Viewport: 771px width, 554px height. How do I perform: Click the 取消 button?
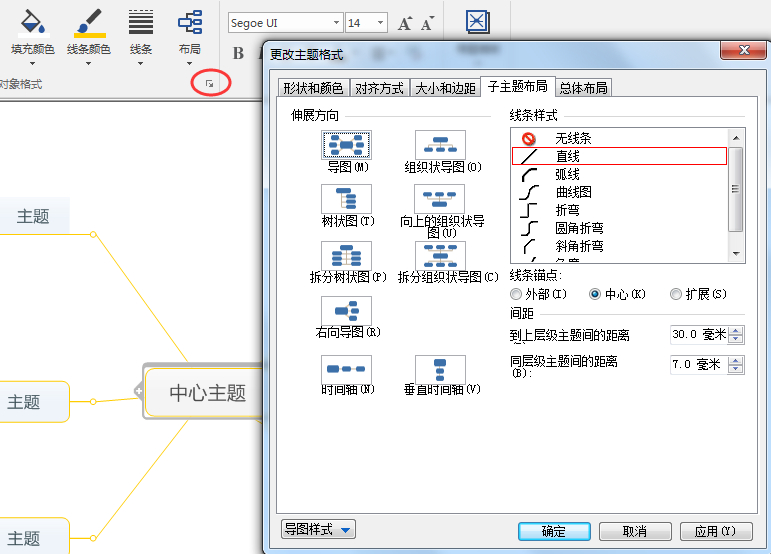click(635, 531)
